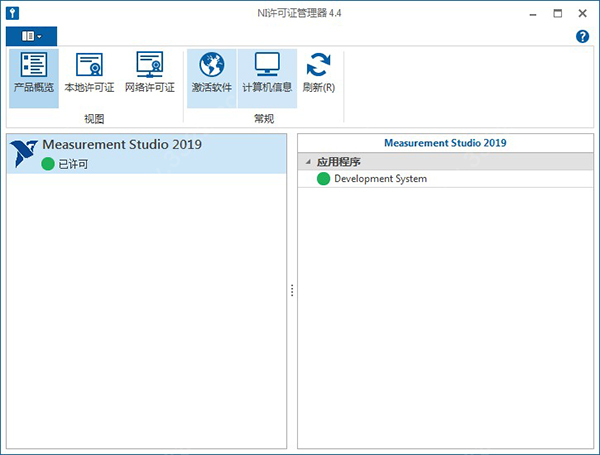600x455 pixels.
Task: Click the 已许可 licensed status text
Action: coord(73,164)
